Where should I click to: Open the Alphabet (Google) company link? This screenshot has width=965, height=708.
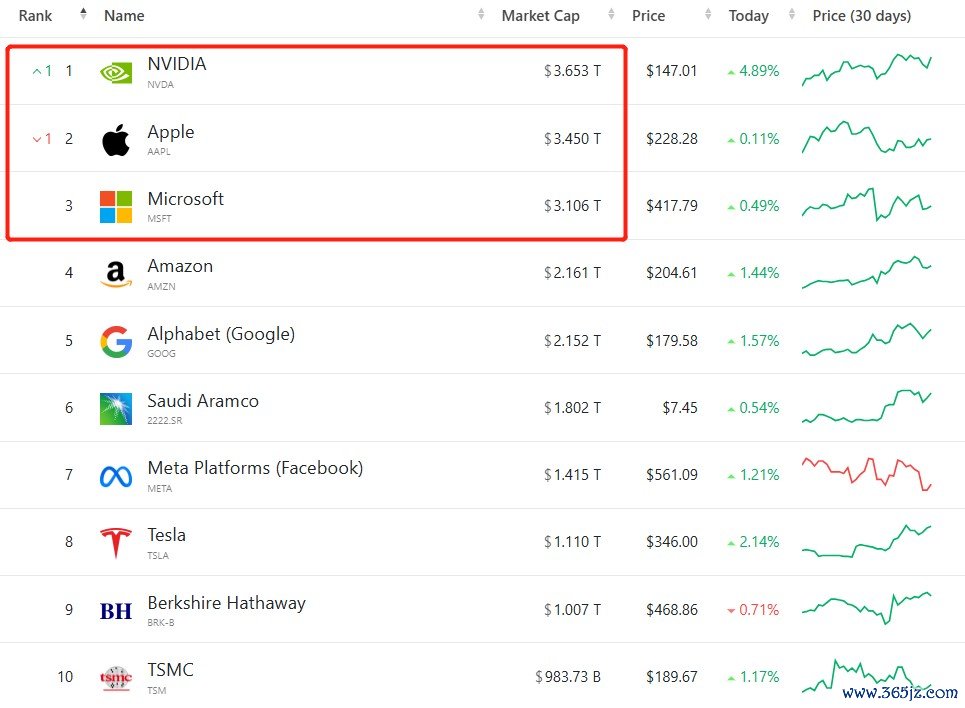point(221,334)
